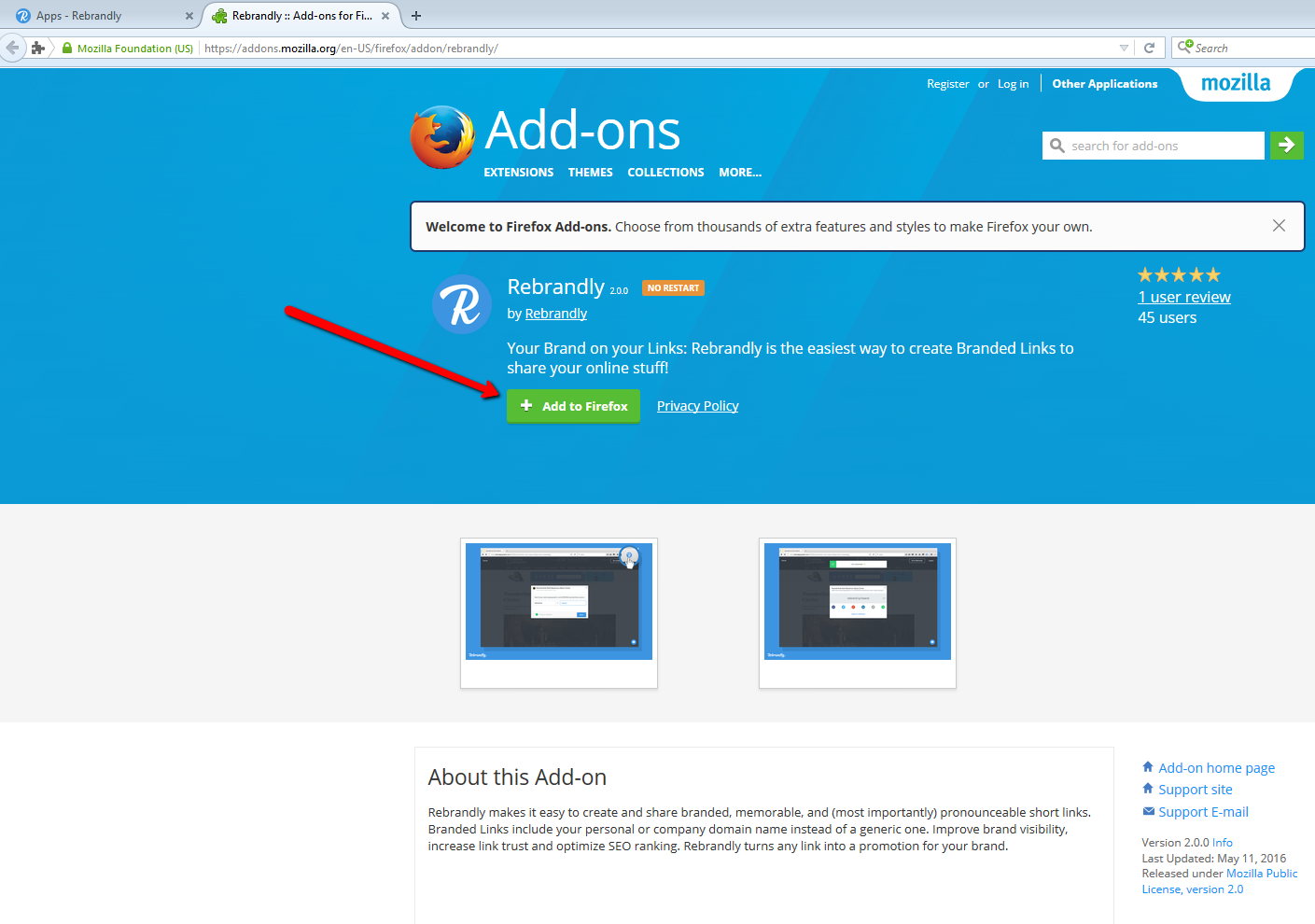Viewport: 1315px width, 924px height.
Task: Click the Add-ons page title
Action: [583, 131]
